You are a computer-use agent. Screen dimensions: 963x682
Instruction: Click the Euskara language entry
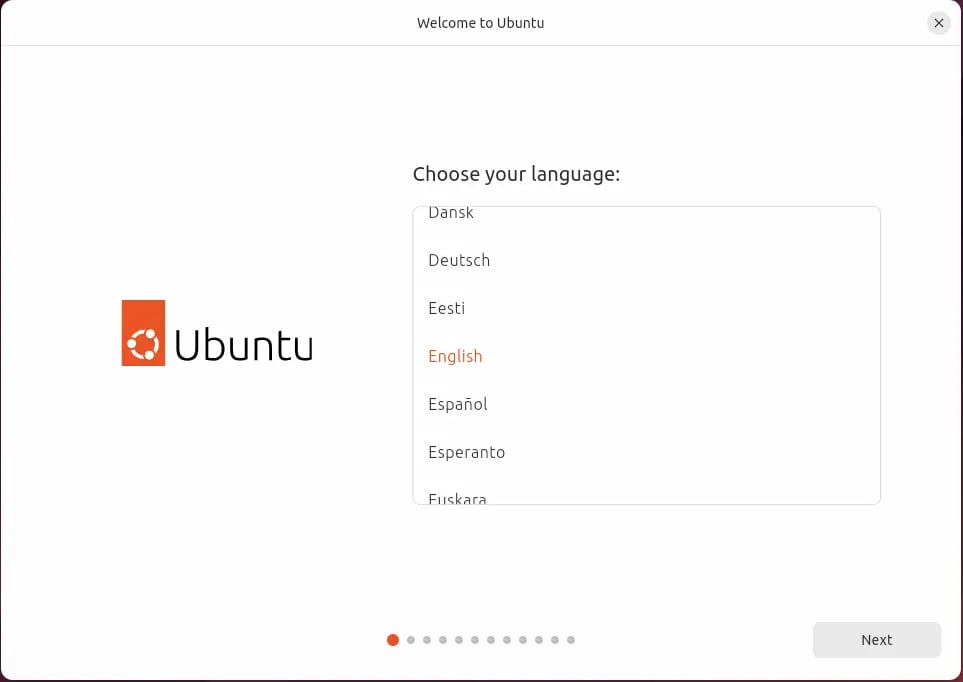[457, 497]
